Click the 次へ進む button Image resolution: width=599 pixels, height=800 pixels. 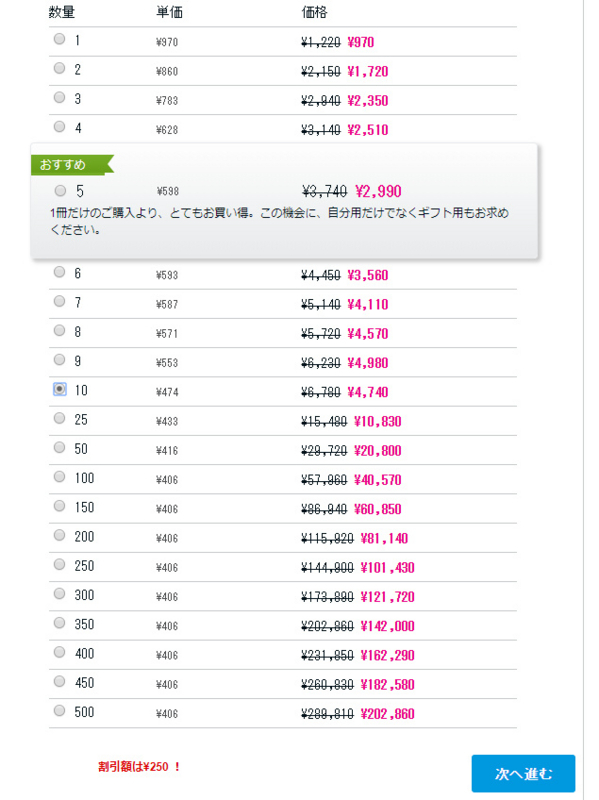pos(523,773)
